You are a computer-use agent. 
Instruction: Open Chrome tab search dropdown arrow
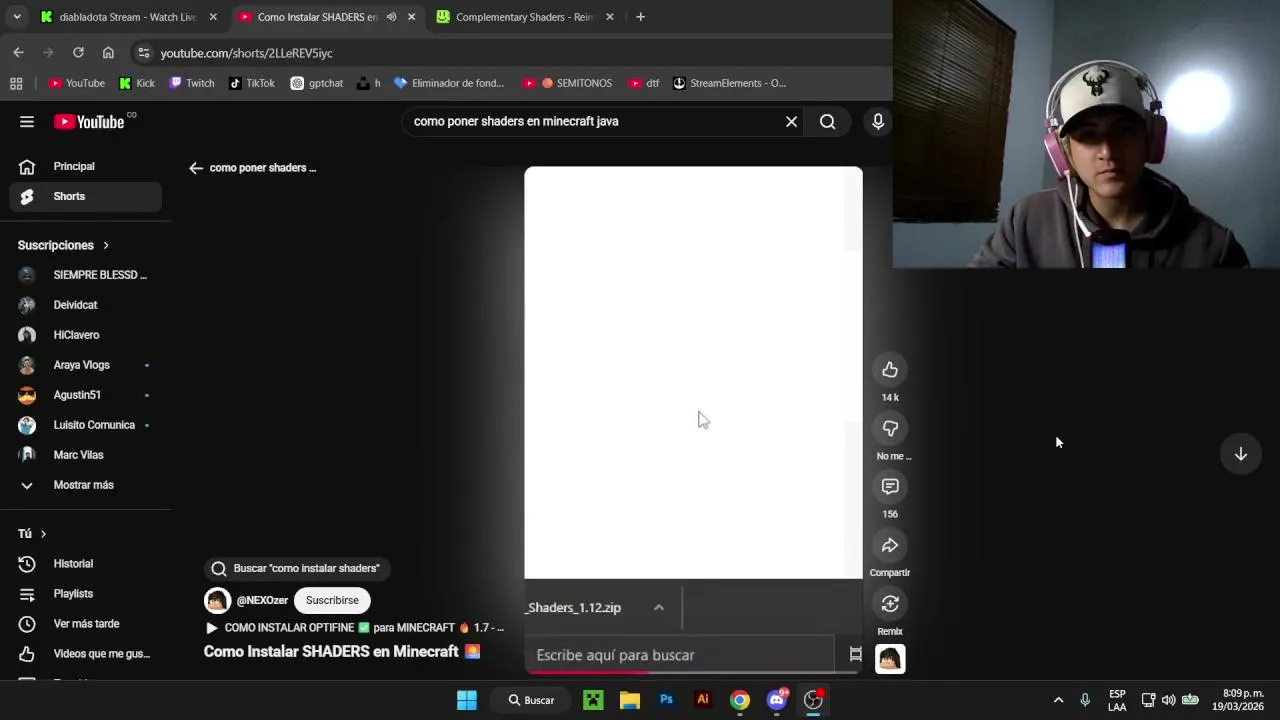16,17
